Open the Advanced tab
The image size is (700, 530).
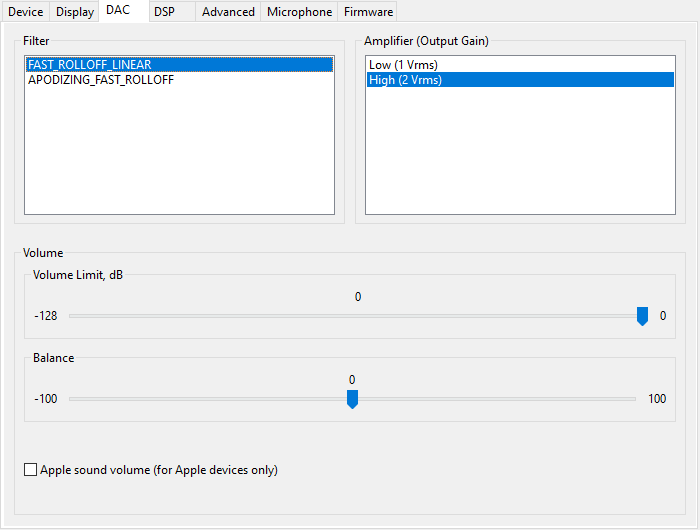click(228, 12)
